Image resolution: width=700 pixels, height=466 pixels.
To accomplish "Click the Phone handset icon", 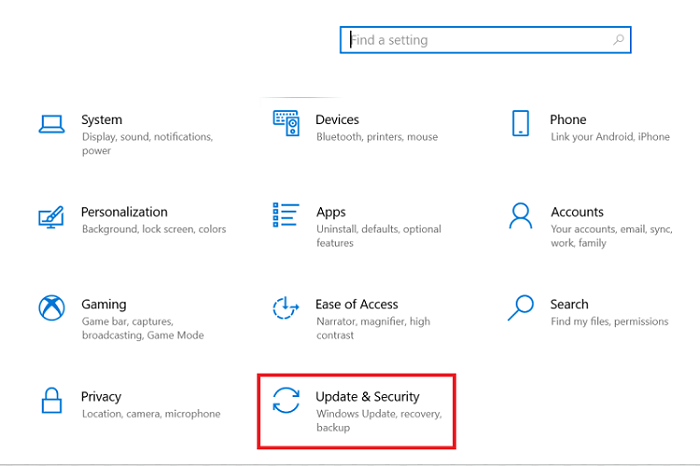I will [x=520, y=123].
